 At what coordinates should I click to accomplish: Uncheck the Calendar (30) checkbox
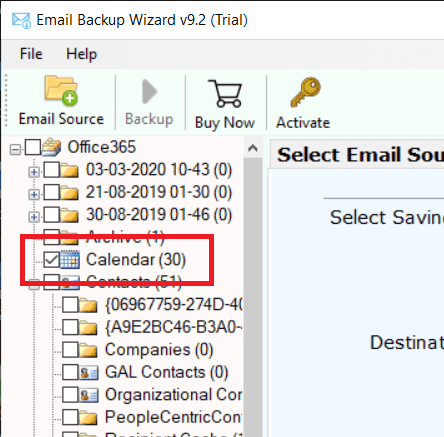click(52, 260)
